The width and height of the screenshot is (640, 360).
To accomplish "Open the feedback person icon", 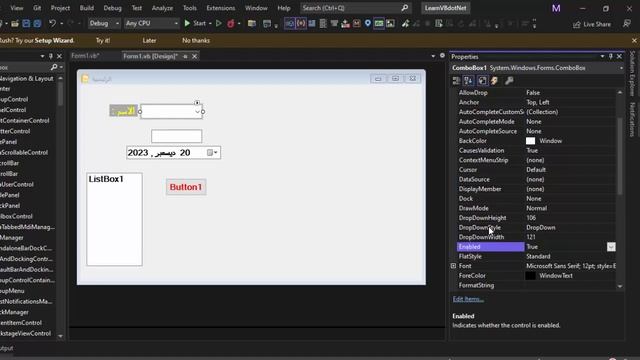I will (x=627, y=24).
